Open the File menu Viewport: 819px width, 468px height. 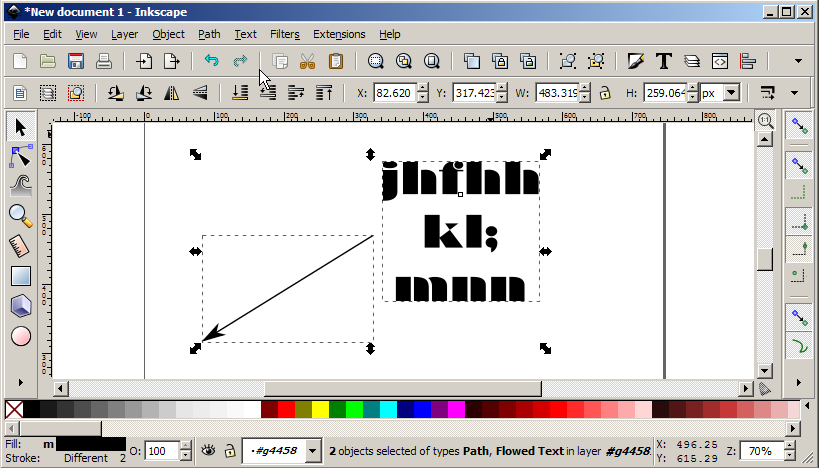[21, 34]
